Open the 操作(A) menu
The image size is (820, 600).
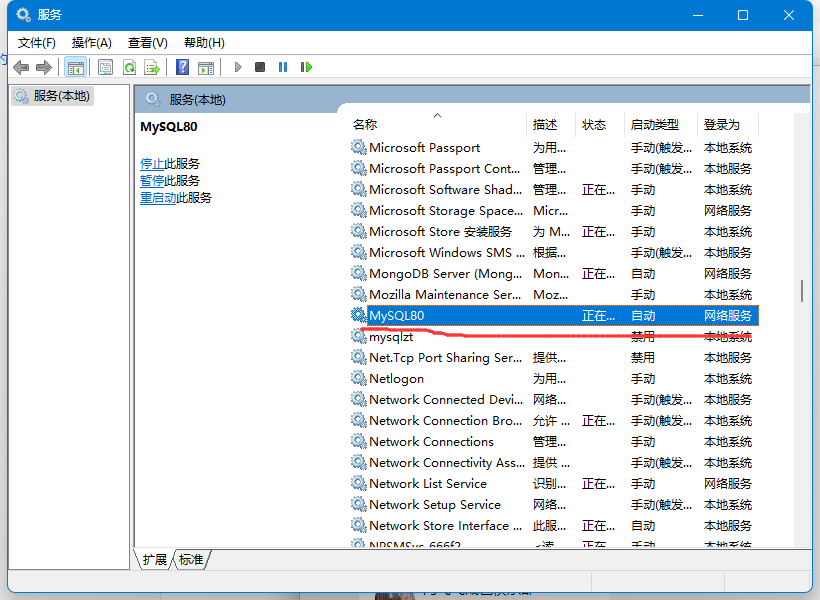pos(92,42)
